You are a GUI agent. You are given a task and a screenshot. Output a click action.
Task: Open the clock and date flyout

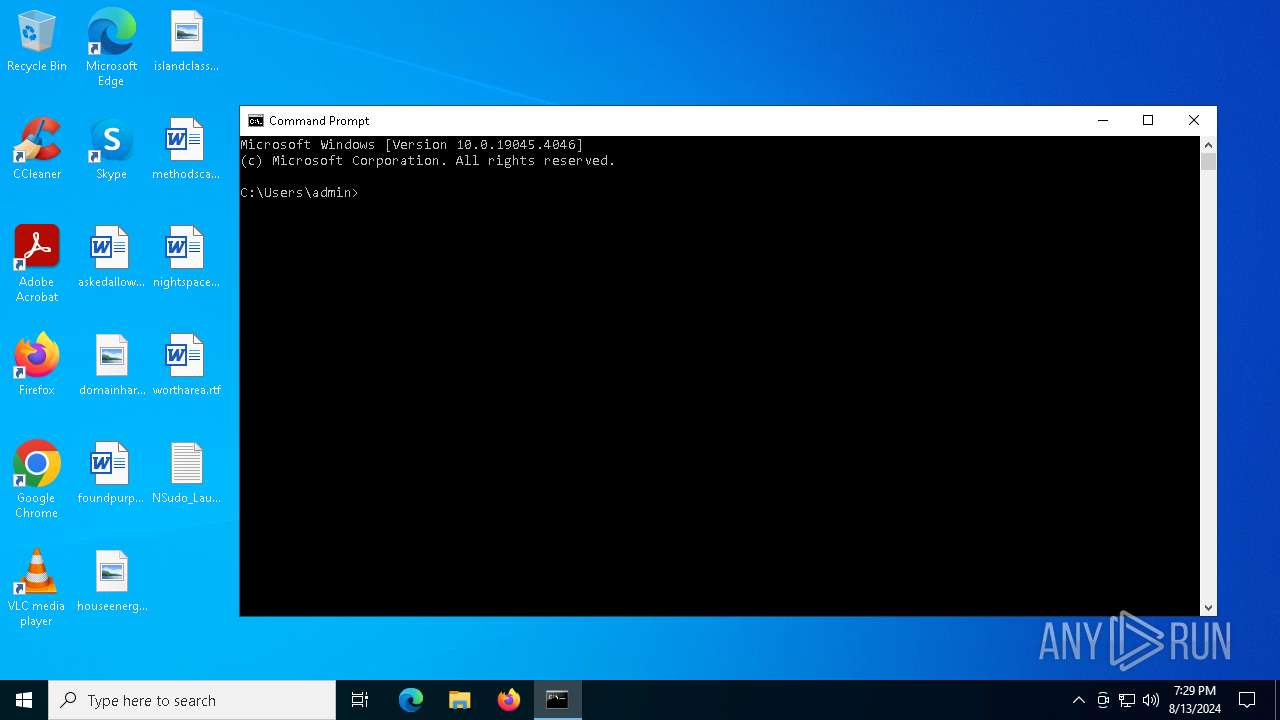tap(1195, 700)
